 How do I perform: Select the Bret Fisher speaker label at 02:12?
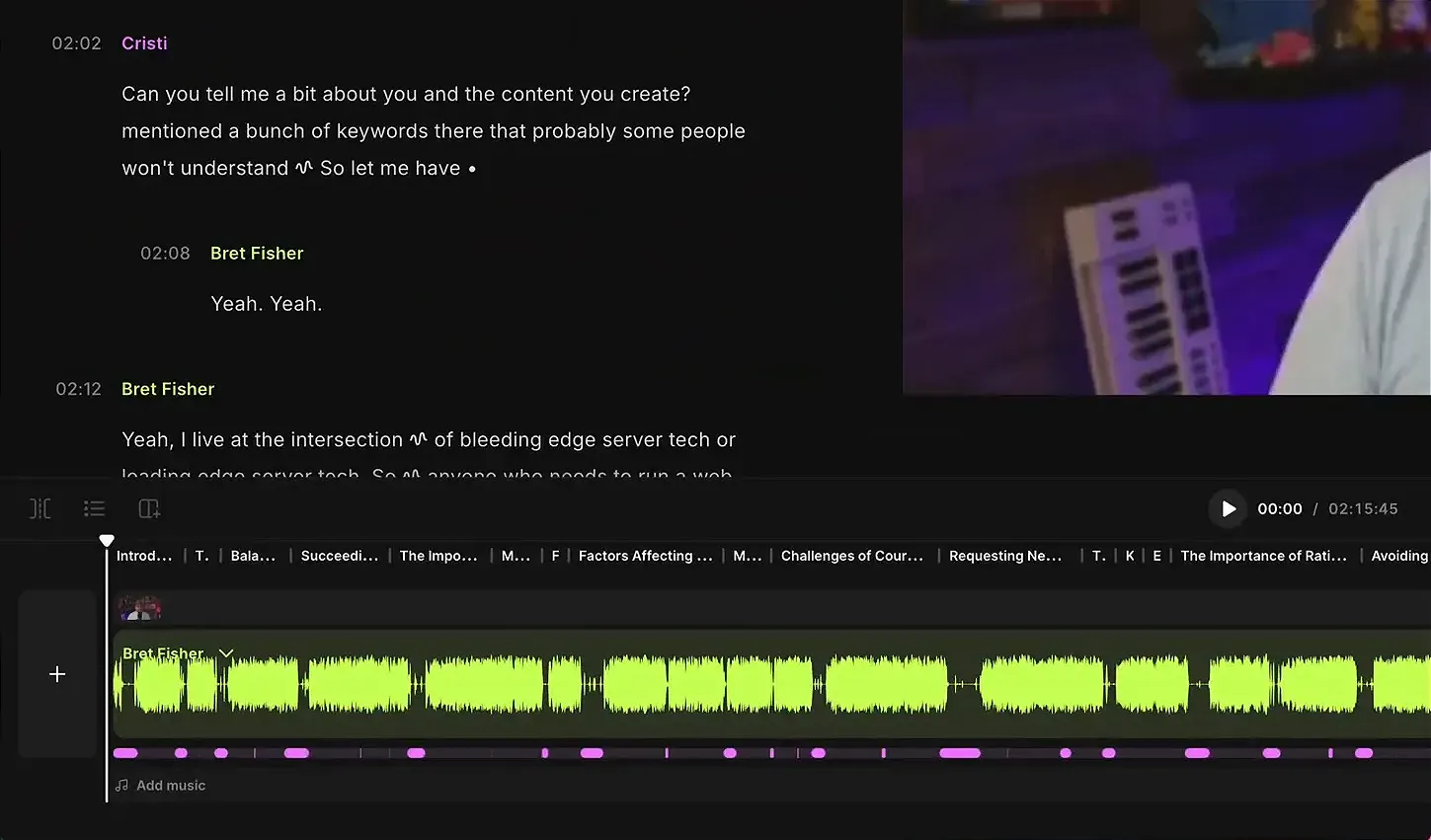167,388
